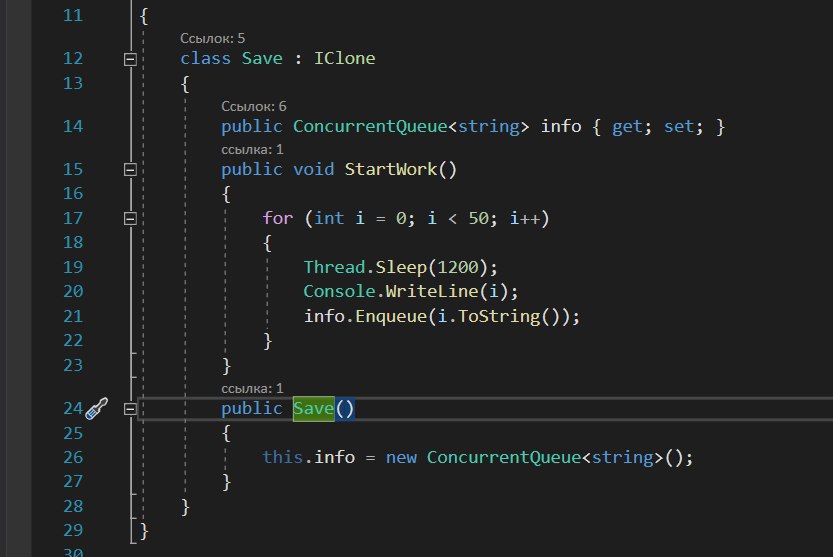
Task: Click Enqueue method on line 21
Action: (x=391, y=316)
